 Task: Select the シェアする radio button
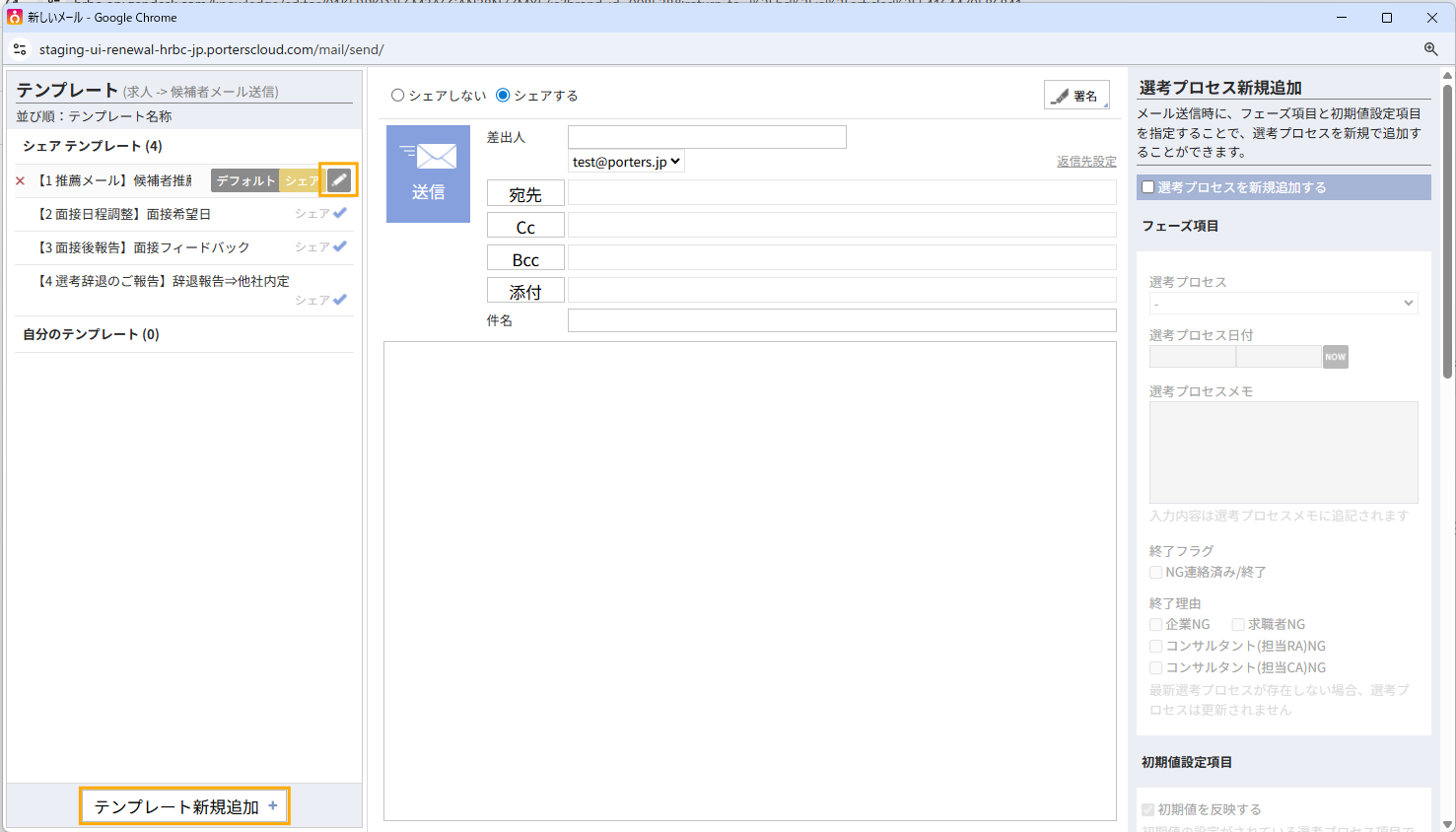[x=503, y=96]
